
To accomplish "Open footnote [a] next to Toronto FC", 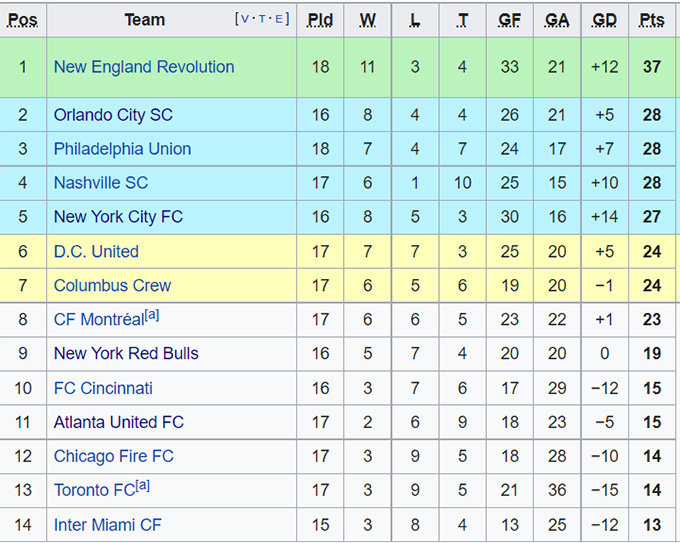I will tap(142, 487).
